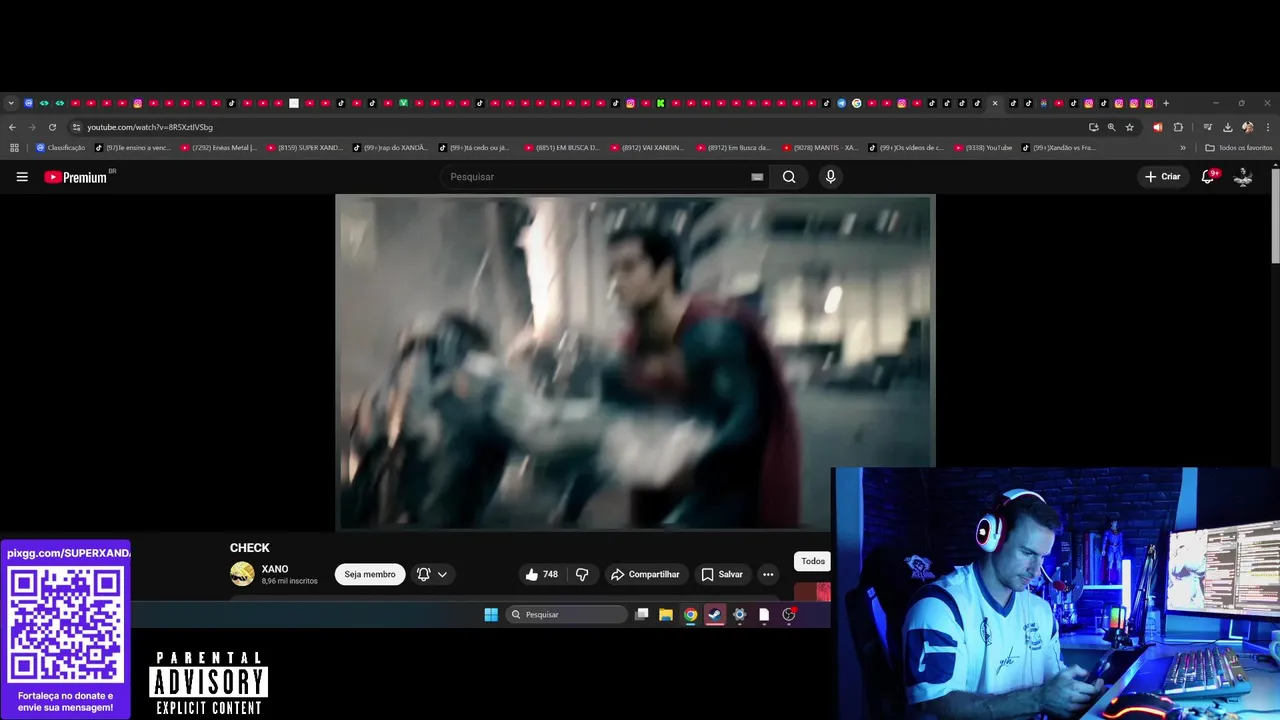The image size is (1280, 720).
Task: Open the YouTube hamburger guide menu
Action: click(x=22, y=177)
